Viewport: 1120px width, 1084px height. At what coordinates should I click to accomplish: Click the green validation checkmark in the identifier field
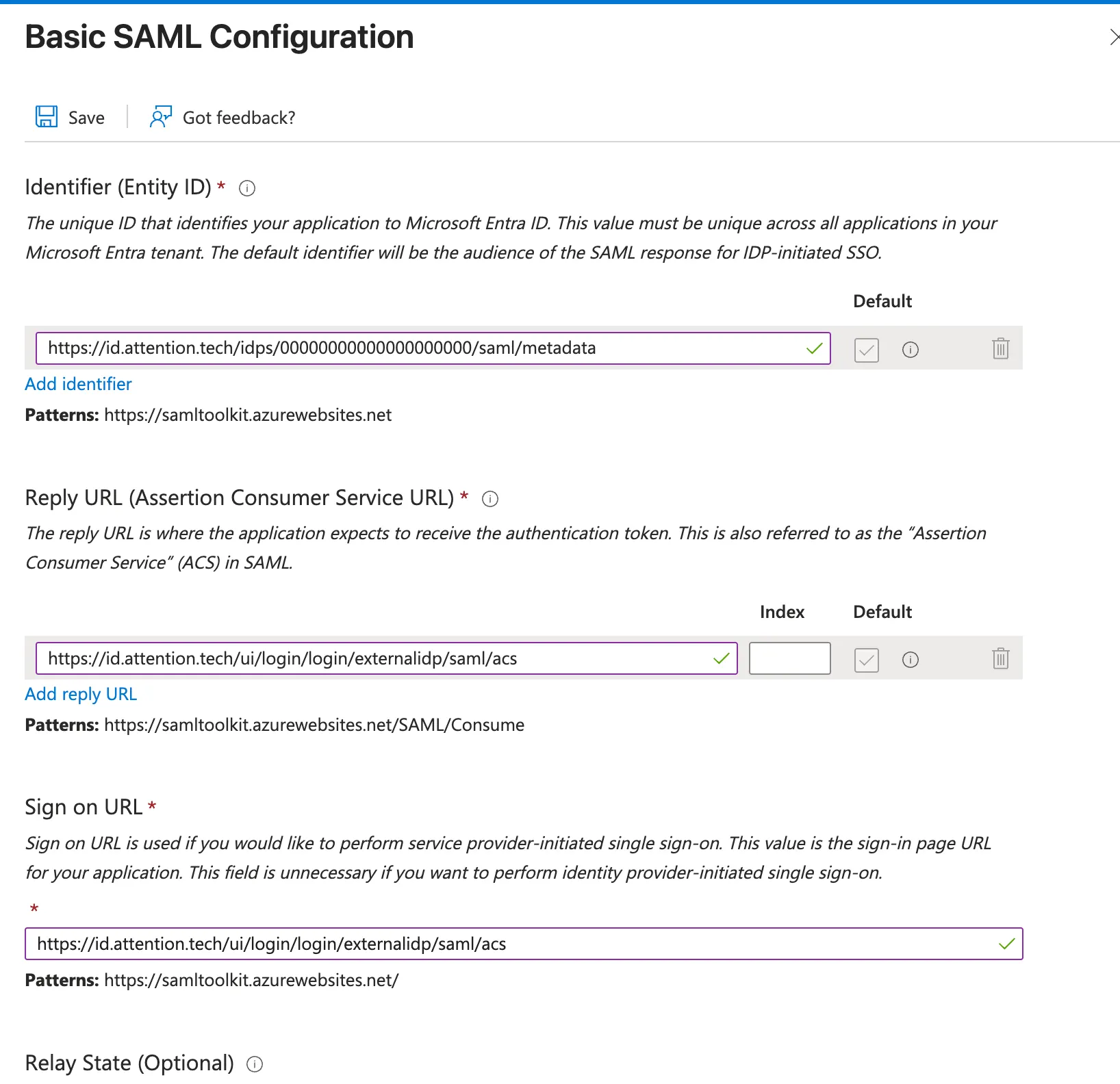point(814,348)
